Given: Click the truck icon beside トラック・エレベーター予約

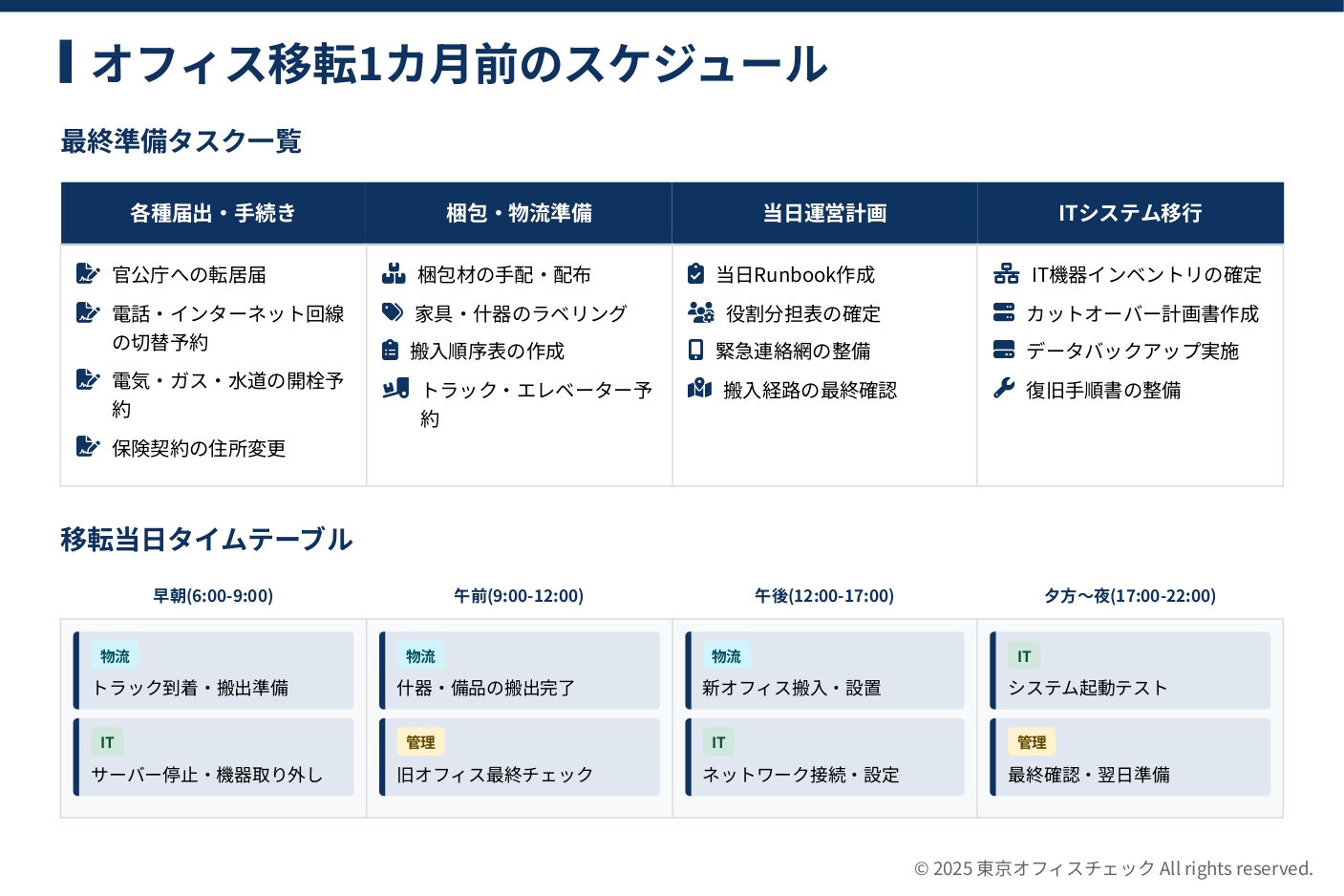Looking at the screenshot, I should pos(395,390).
